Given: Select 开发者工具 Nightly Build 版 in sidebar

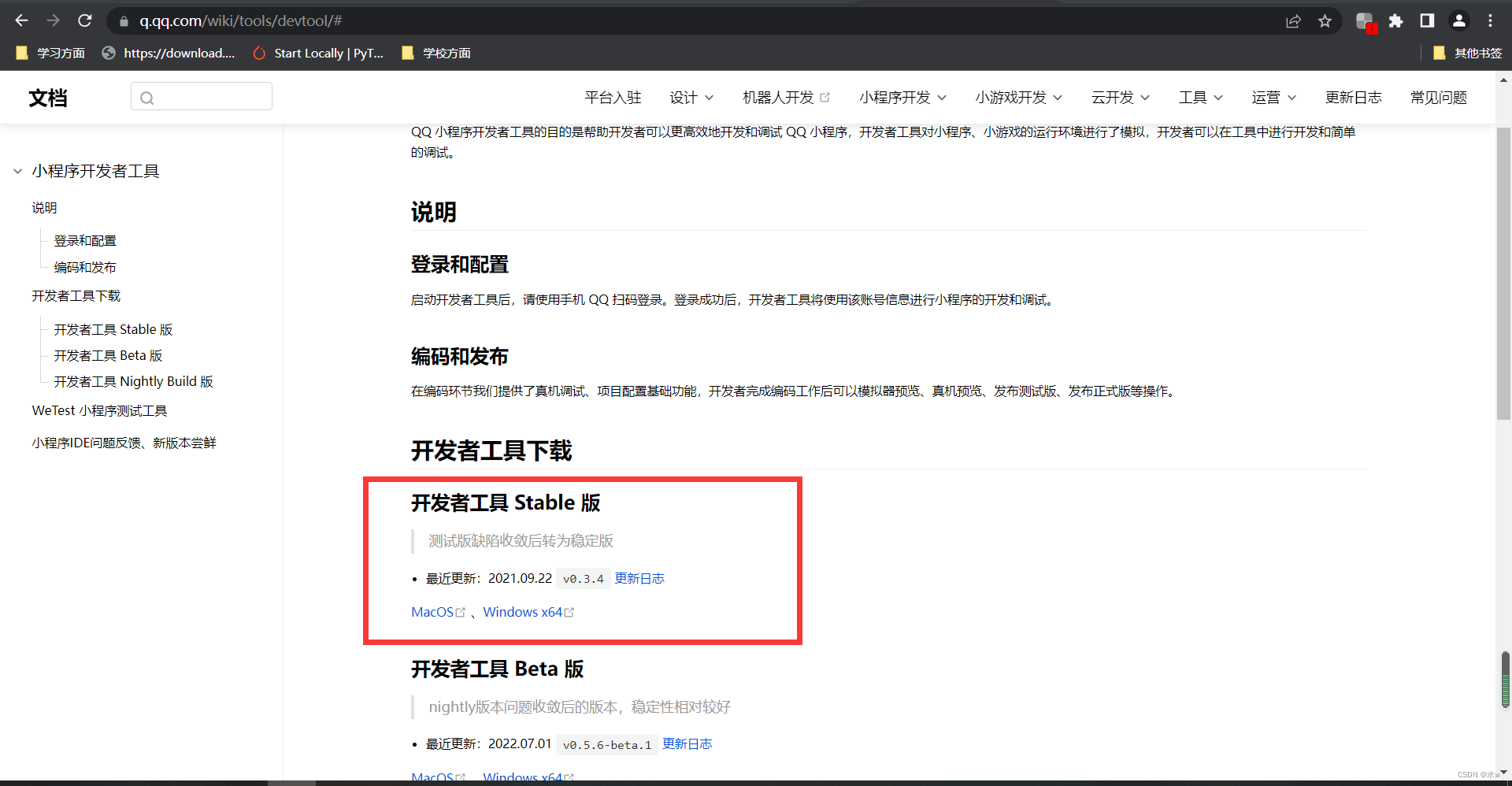Looking at the screenshot, I should pos(134,381).
